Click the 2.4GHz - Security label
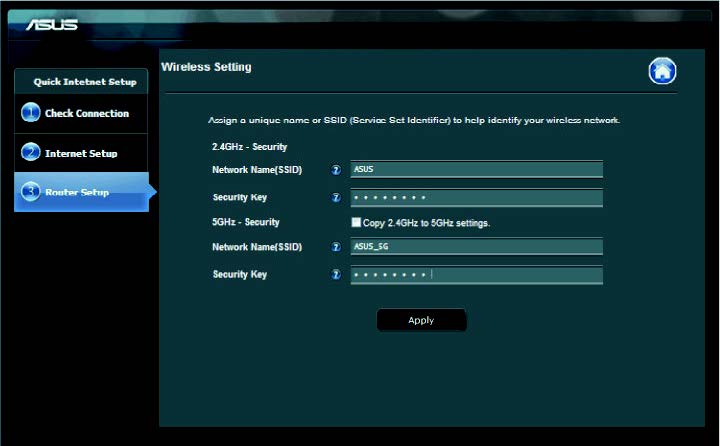The width and height of the screenshot is (720, 446). [x=249, y=147]
